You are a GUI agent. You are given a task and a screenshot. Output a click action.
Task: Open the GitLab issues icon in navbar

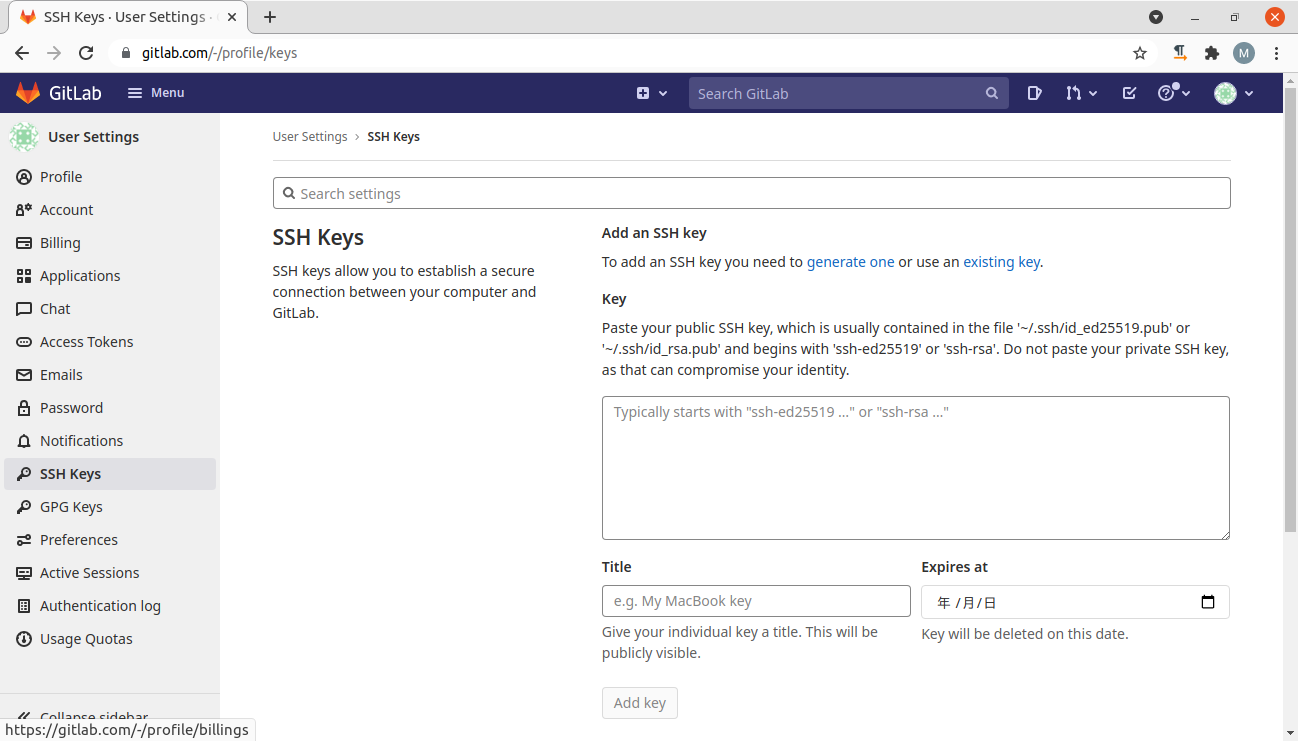[1034, 92]
